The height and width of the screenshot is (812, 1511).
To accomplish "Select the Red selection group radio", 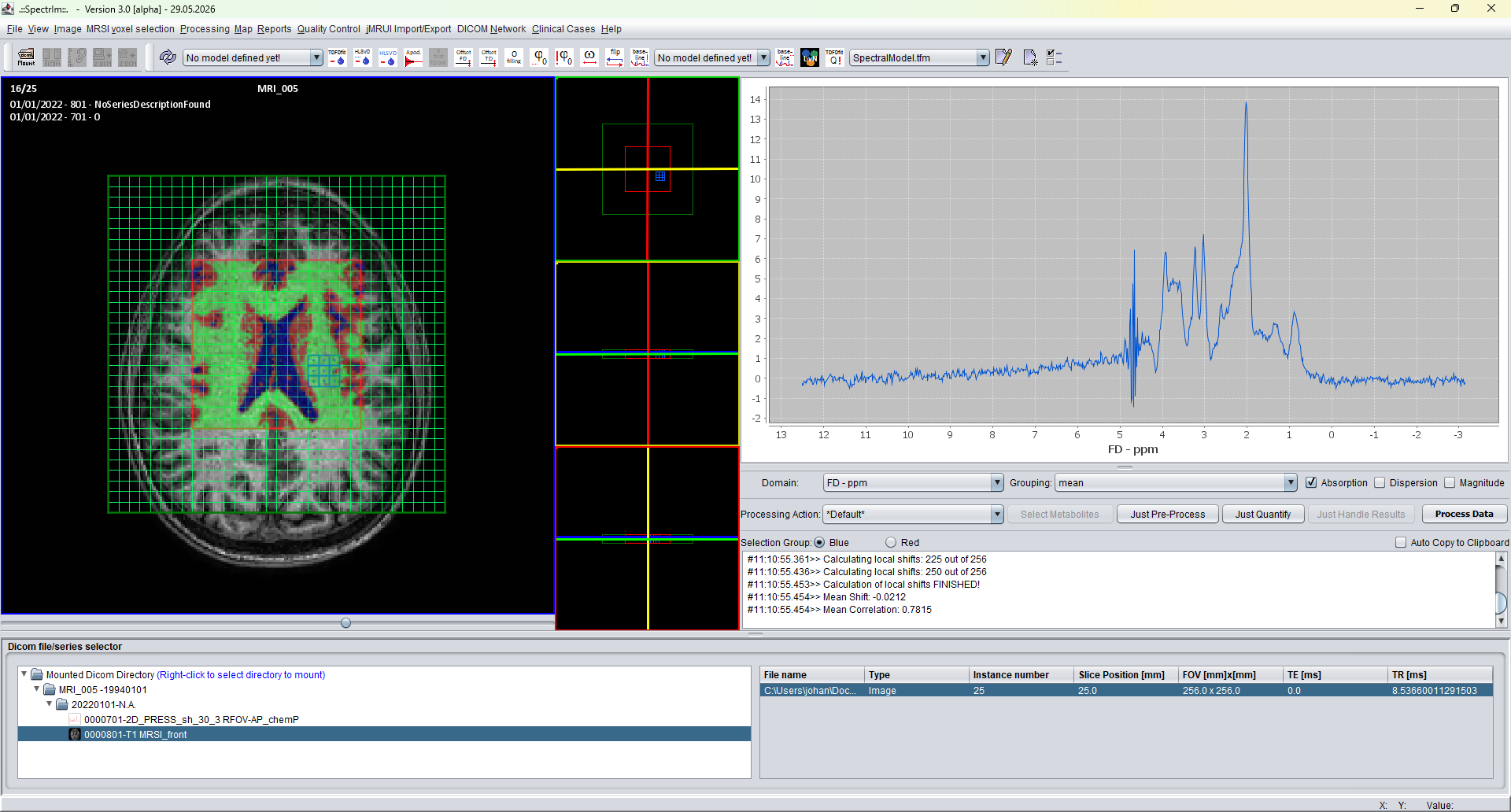I will (891, 542).
